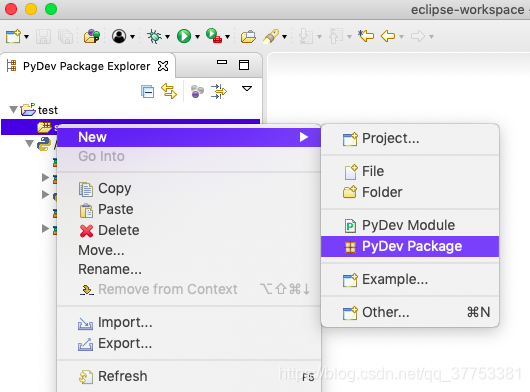This screenshot has width=530, height=392.
Task: Open the PyDev project wizard toolbar icon
Action: tap(92, 36)
